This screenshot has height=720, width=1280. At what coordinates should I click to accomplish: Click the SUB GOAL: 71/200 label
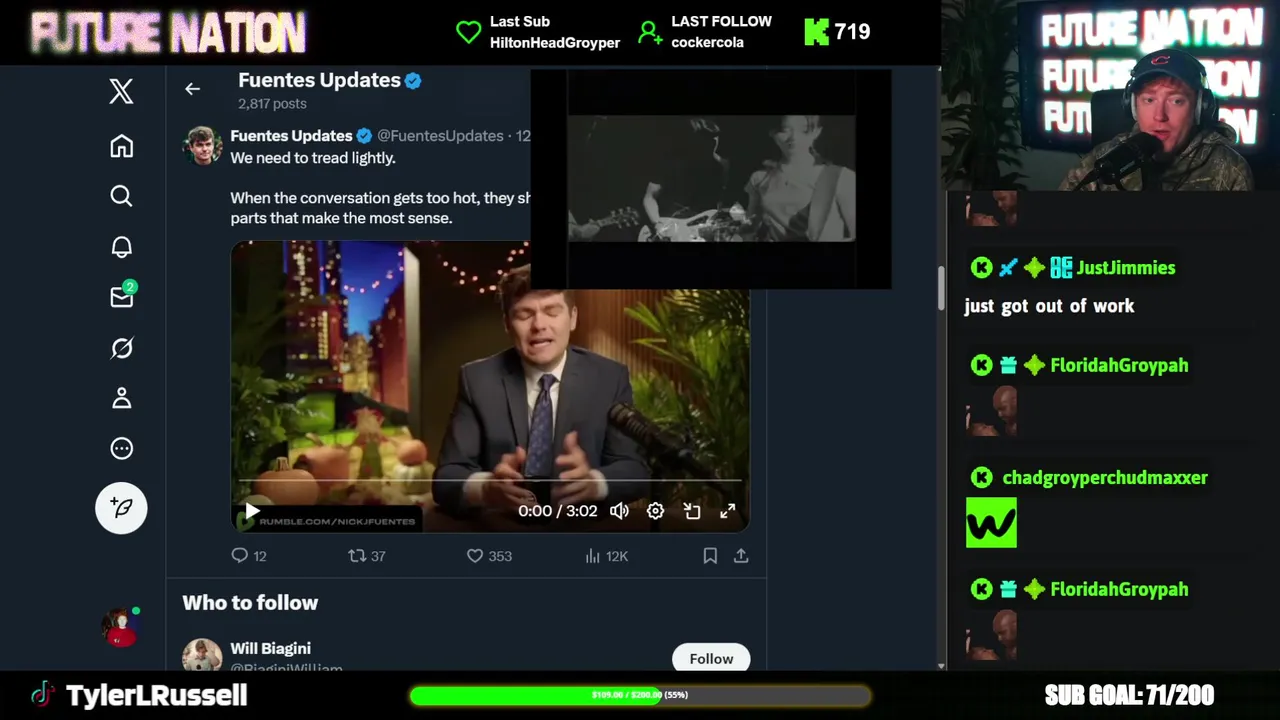pos(1129,695)
